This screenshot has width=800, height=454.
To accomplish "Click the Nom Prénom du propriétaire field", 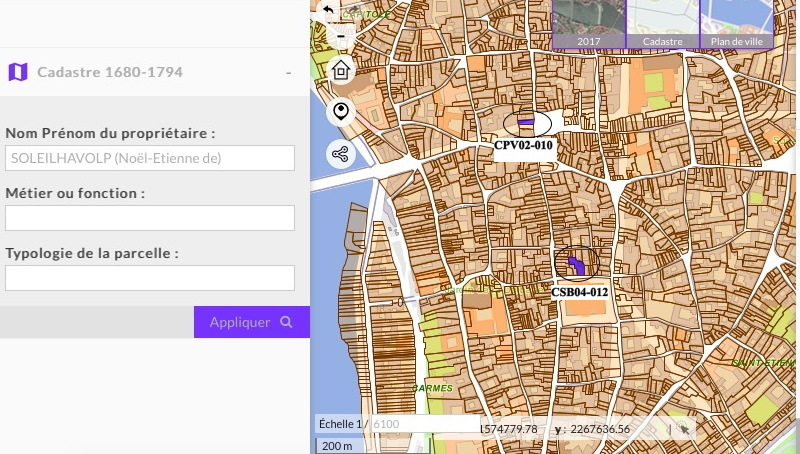I will (x=150, y=158).
